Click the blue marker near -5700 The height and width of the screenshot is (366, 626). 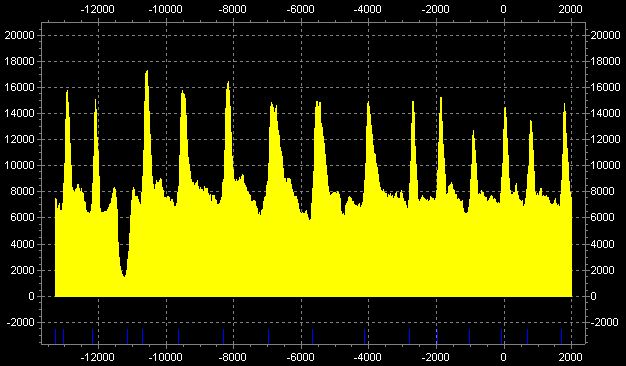313,336
